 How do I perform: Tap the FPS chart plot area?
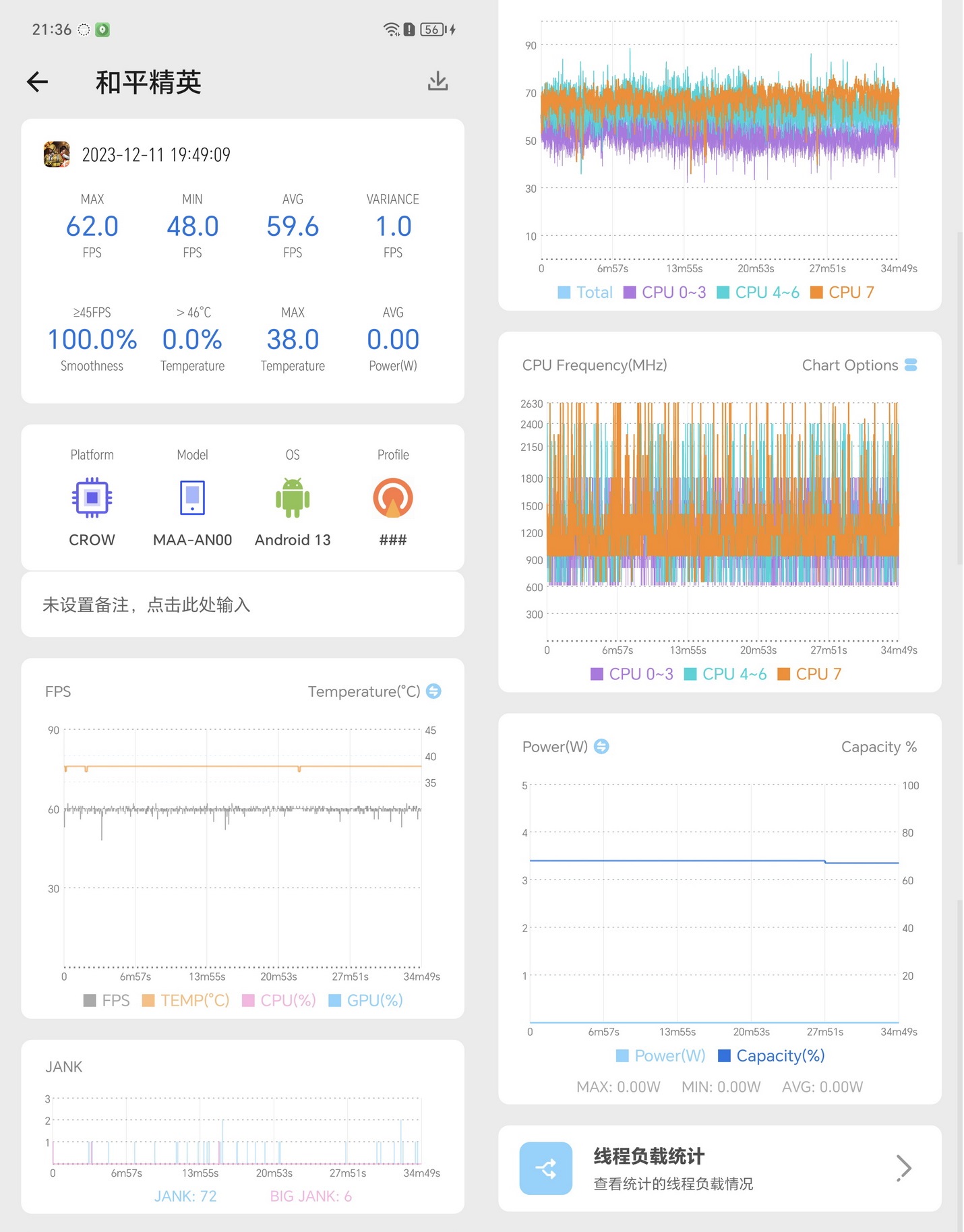click(243, 849)
